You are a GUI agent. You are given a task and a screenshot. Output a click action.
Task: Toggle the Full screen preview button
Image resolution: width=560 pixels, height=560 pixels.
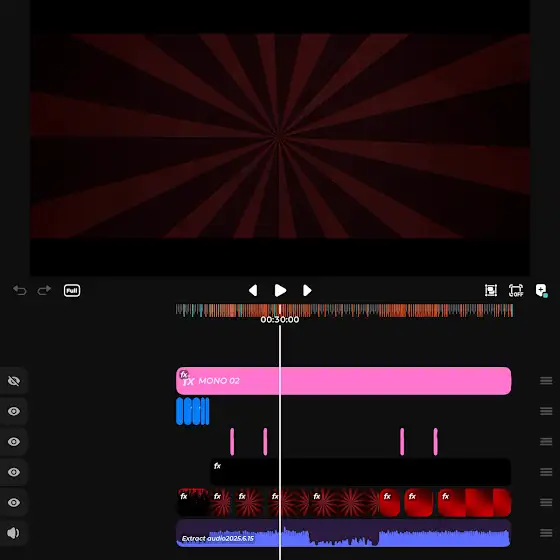click(x=72, y=290)
